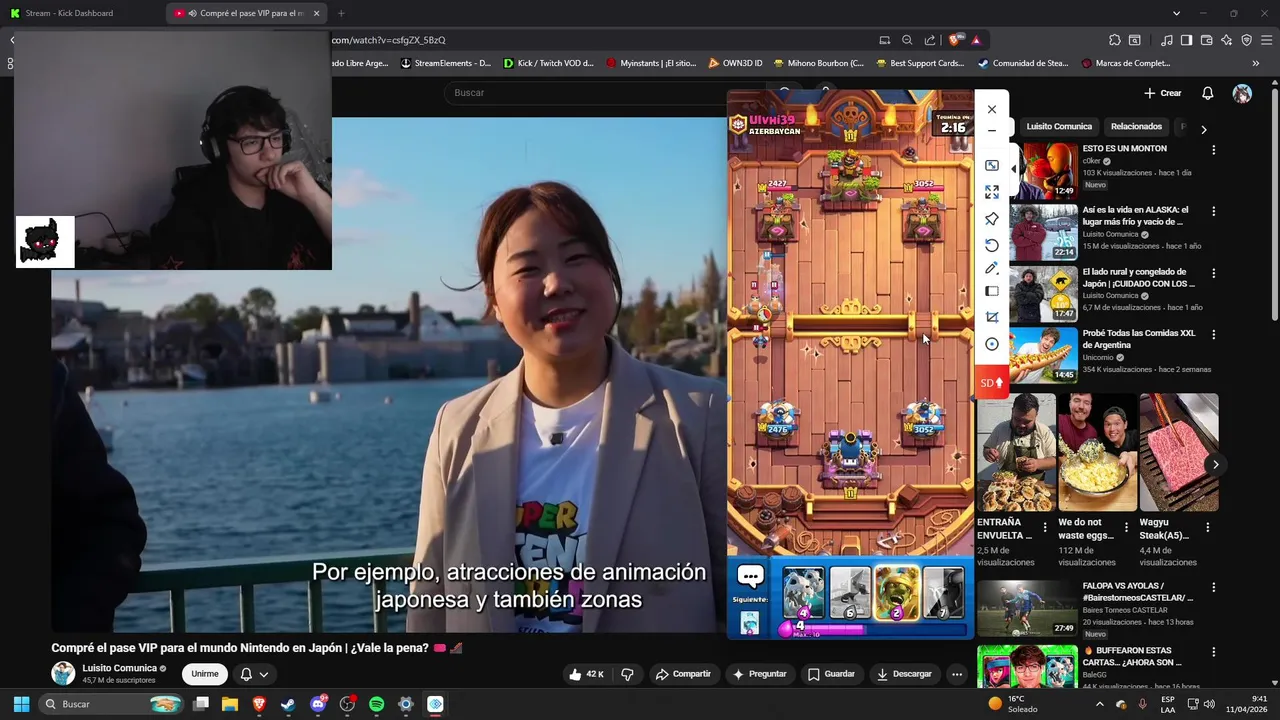Select the 6-elixir card in the hand
The image size is (1280, 720).
(850, 593)
